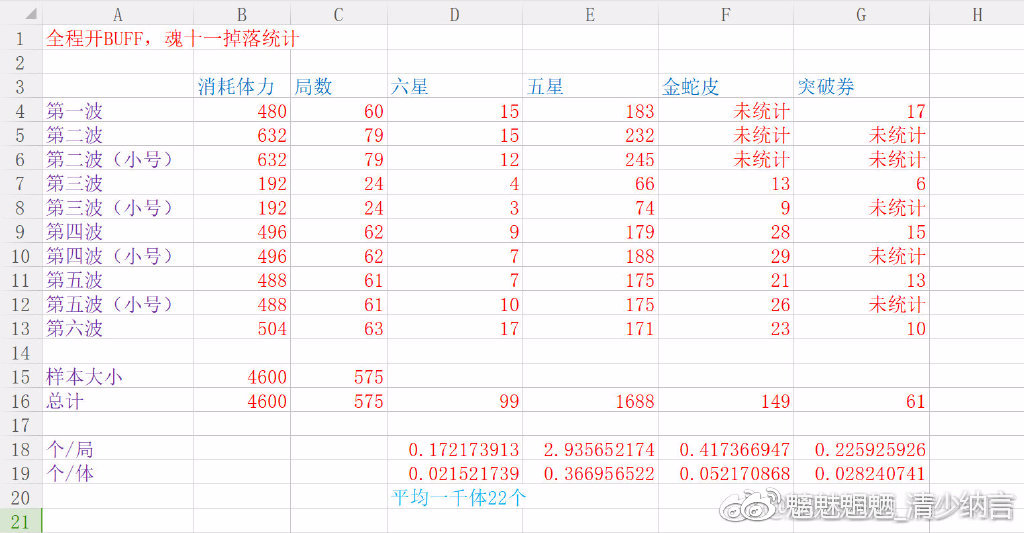Click title cell '全程开BUFF，魂十一掉落统计'
This screenshot has width=1024, height=533.
(x=172, y=39)
